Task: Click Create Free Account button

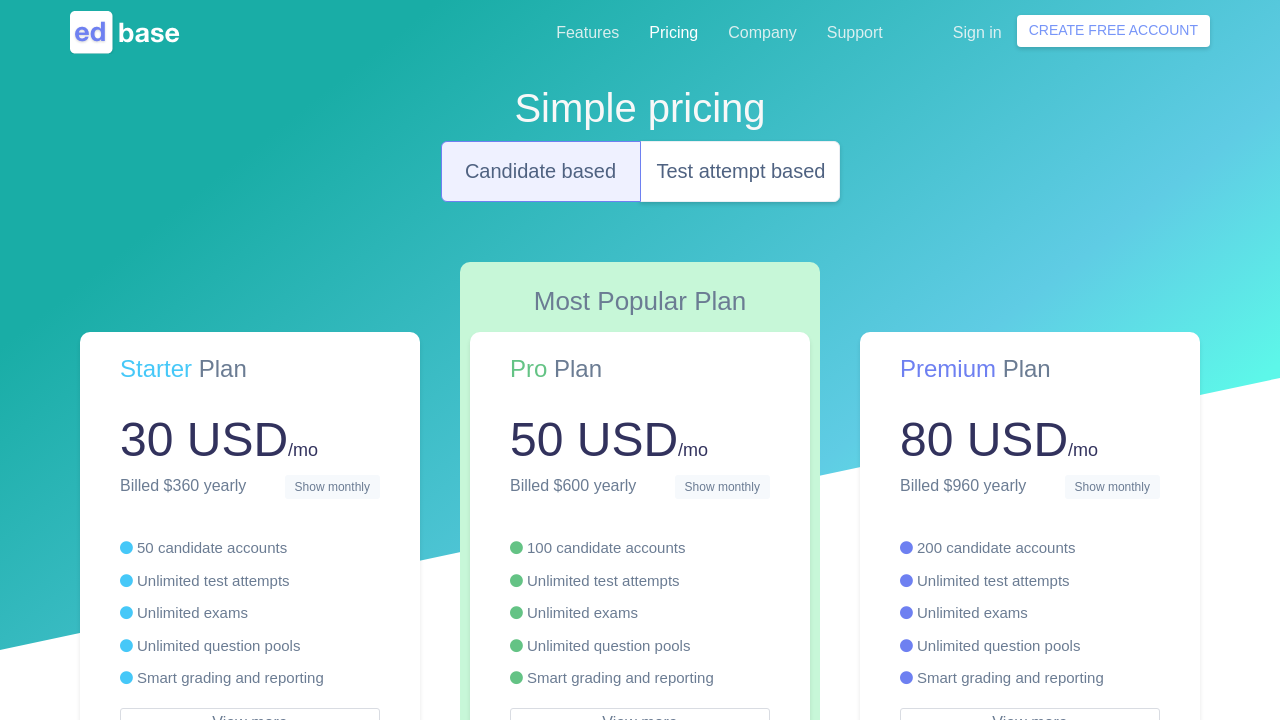Action: tap(1113, 31)
